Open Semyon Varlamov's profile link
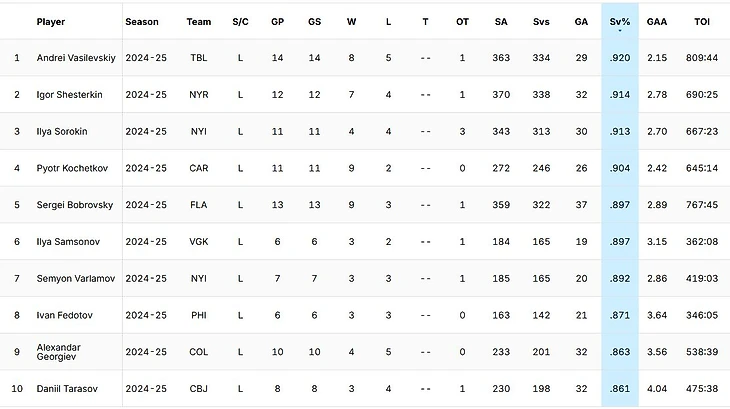 (x=74, y=278)
